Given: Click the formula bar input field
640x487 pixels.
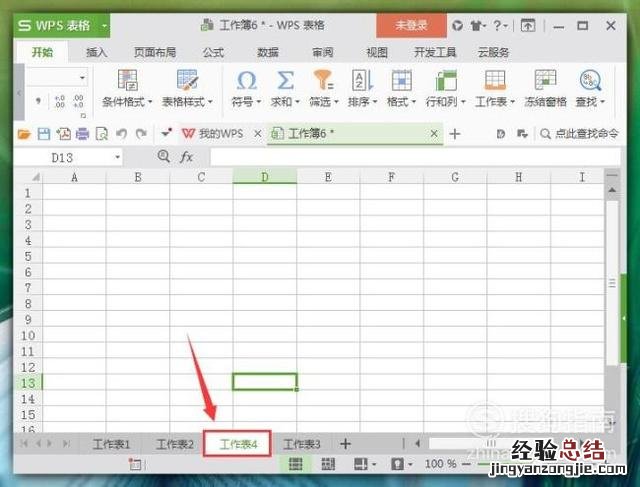Looking at the screenshot, I should point(415,157).
